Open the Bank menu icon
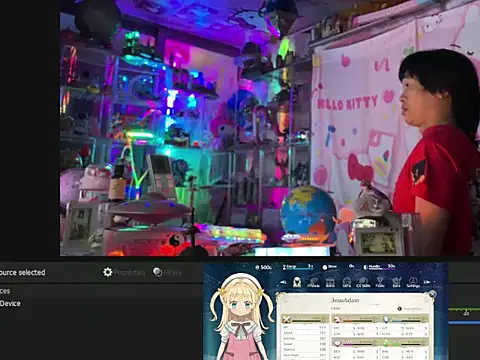 click(x=330, y=282)
